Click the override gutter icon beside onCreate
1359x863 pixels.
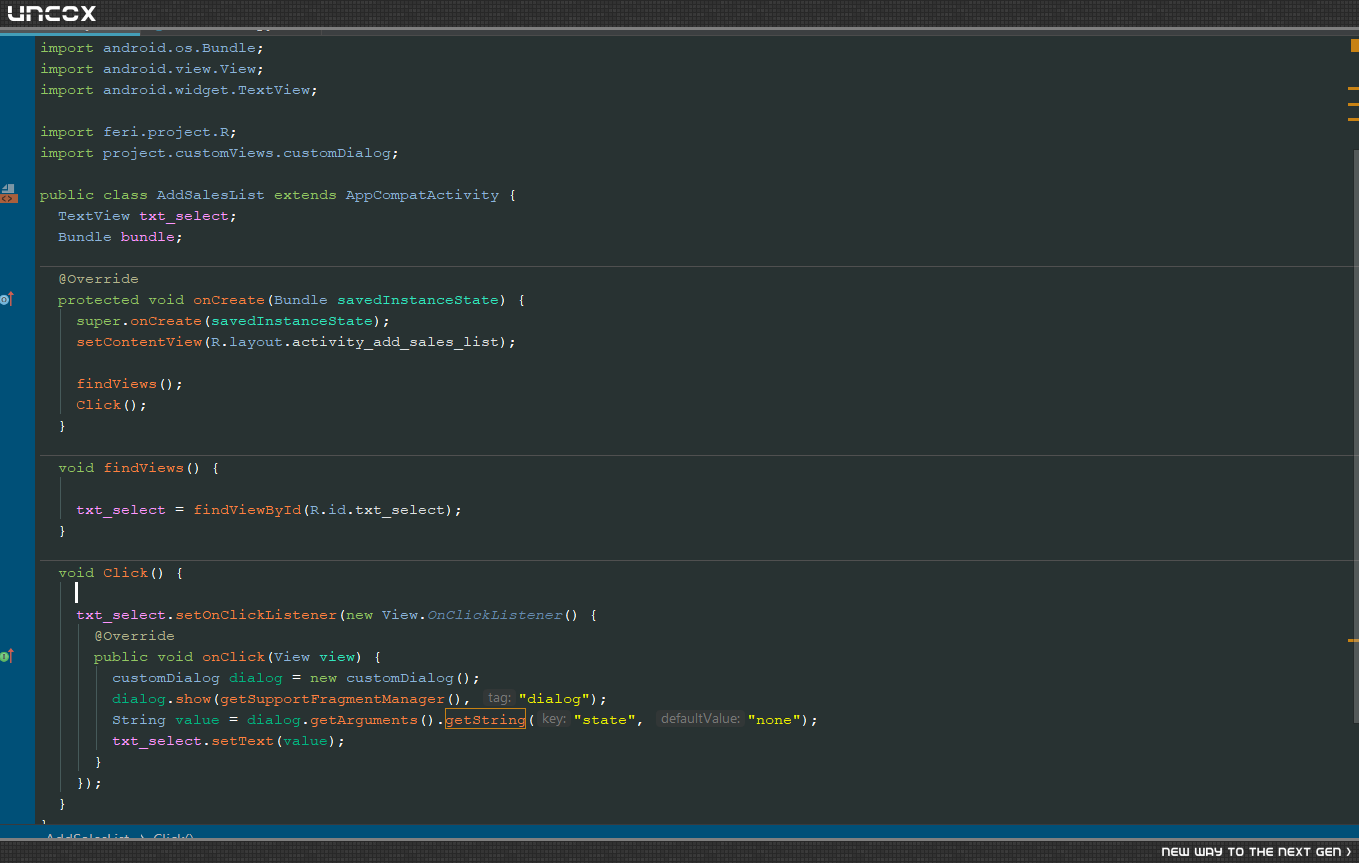coord(6,299)
